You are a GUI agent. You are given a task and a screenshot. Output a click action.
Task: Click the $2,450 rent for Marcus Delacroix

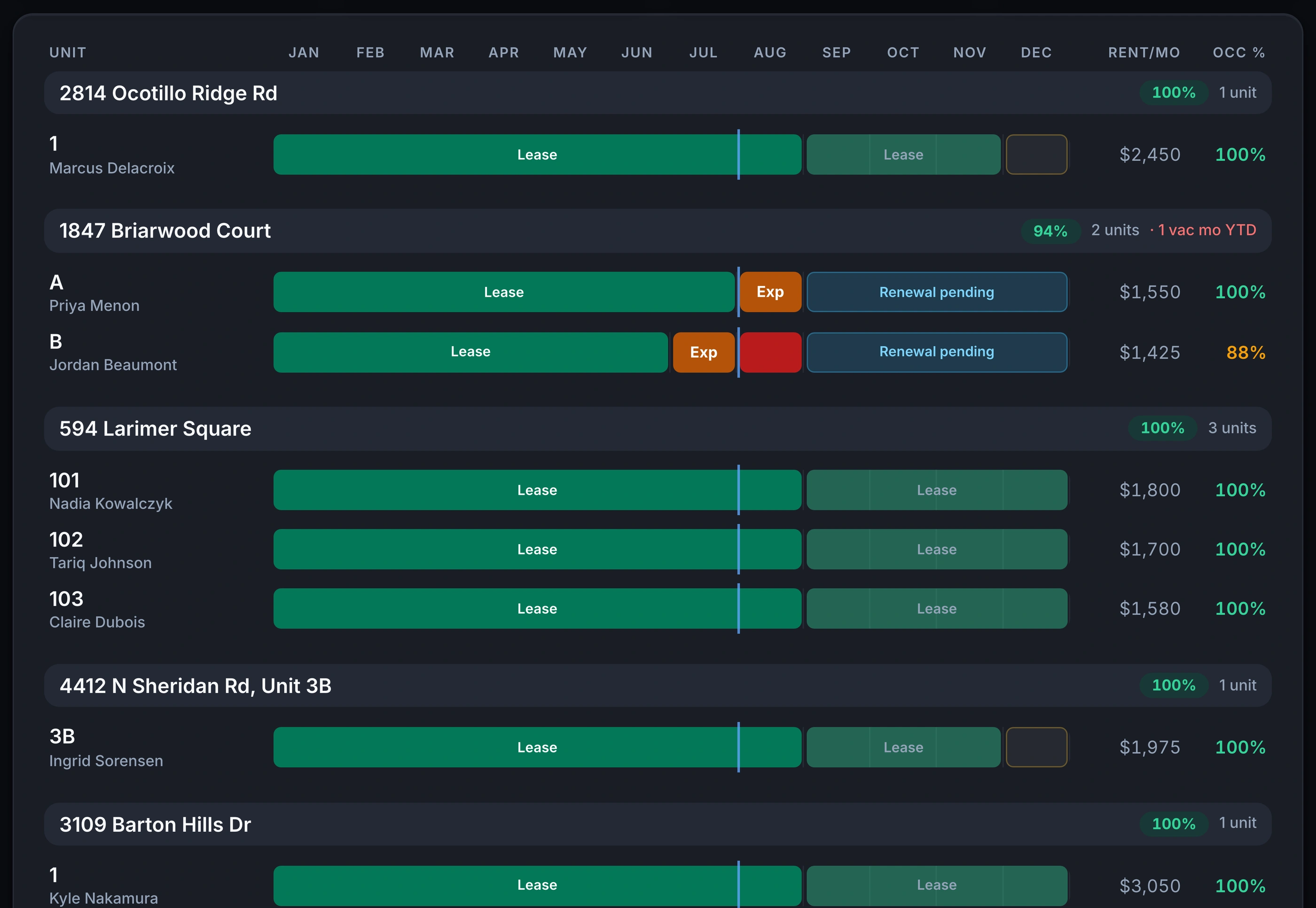(x=1149, y=154)
